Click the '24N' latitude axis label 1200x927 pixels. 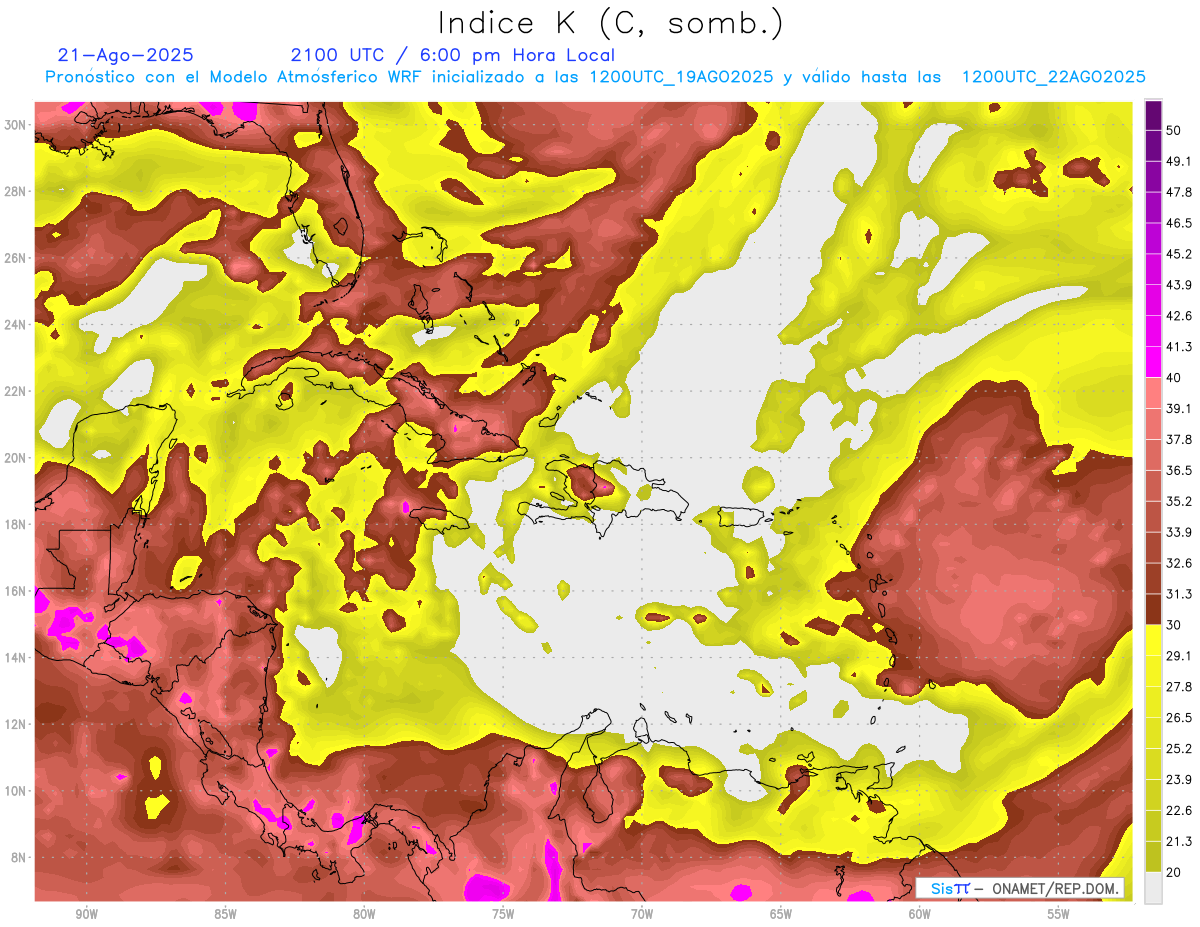coord(16,324)
